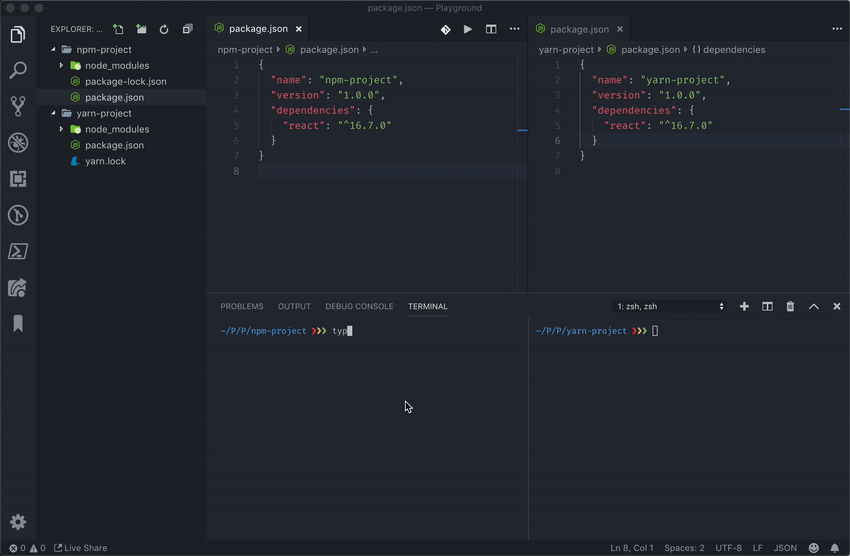Screen dimensions: 850x556
Task: Open More Actions menu of left editor
Action: [x=514, y=29]
